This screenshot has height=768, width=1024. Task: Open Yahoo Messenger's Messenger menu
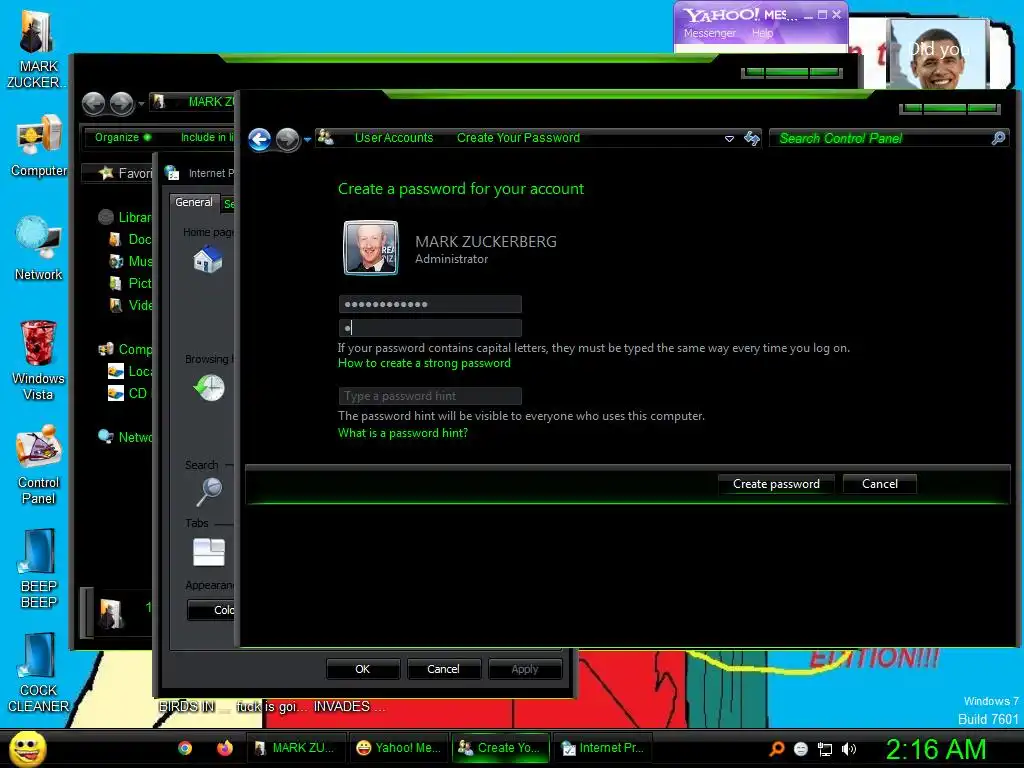710,33
